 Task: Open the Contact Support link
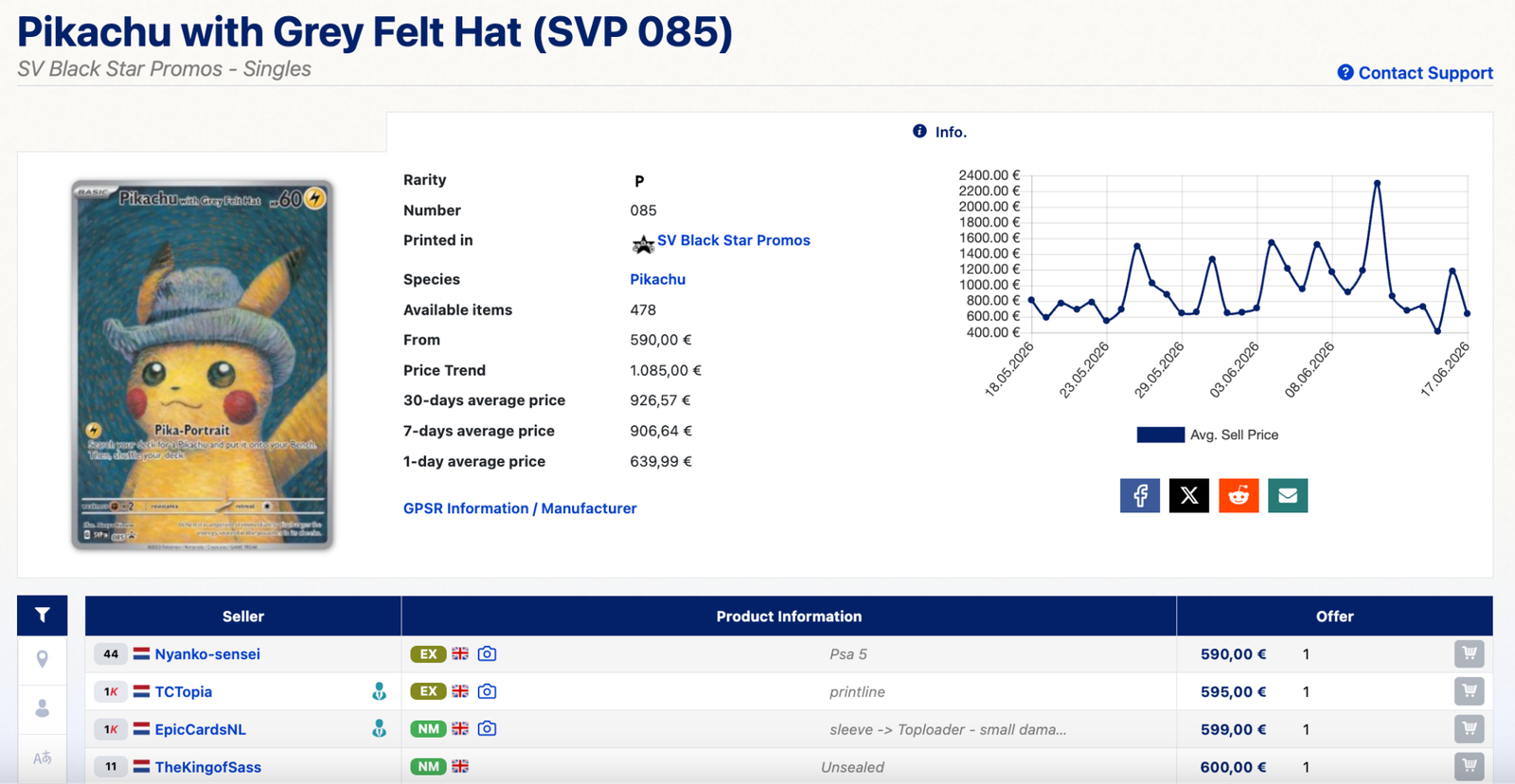(x=1415, y=73)
